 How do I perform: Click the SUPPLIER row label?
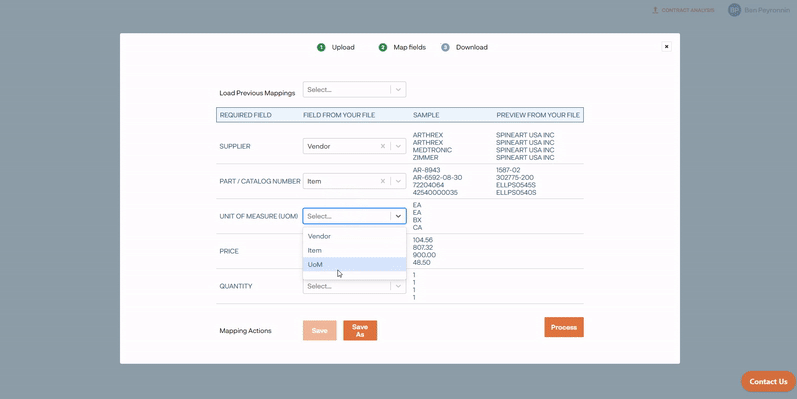[235, 146]
